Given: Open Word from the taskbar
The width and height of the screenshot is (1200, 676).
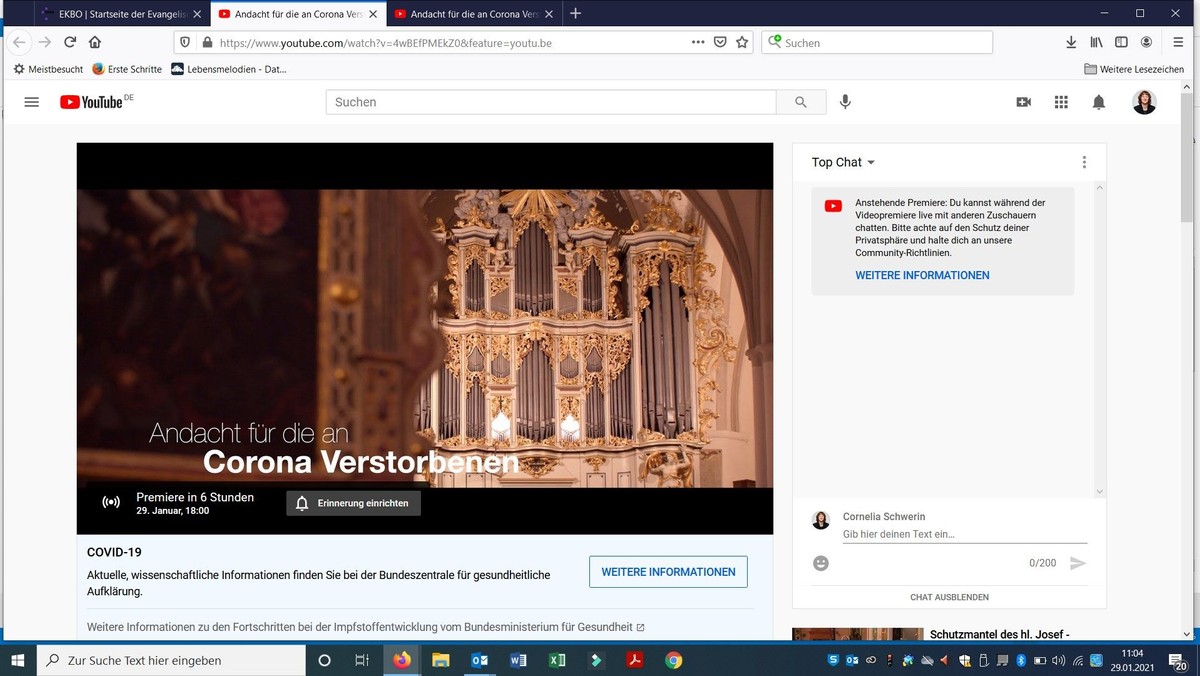Looking at the screenshot, I should click(518, 660).
